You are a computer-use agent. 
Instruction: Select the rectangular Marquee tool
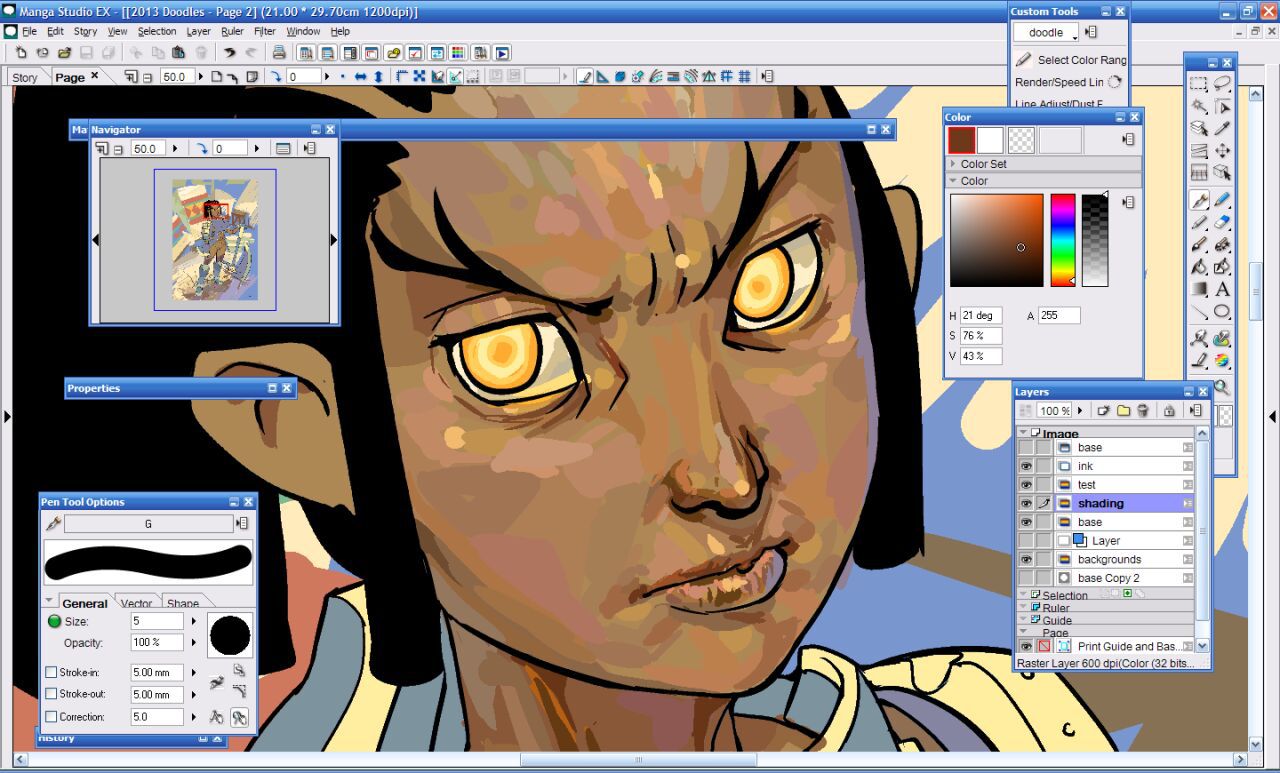pyautogui.click(x=1199, y=85)
